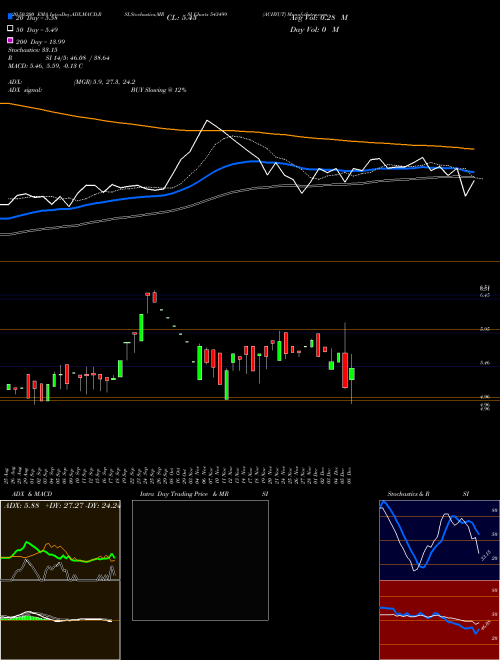This screenshot has height=660, width=500.
Task: Open the MACD histogram panel below ADX
Action: coord(60,620)
